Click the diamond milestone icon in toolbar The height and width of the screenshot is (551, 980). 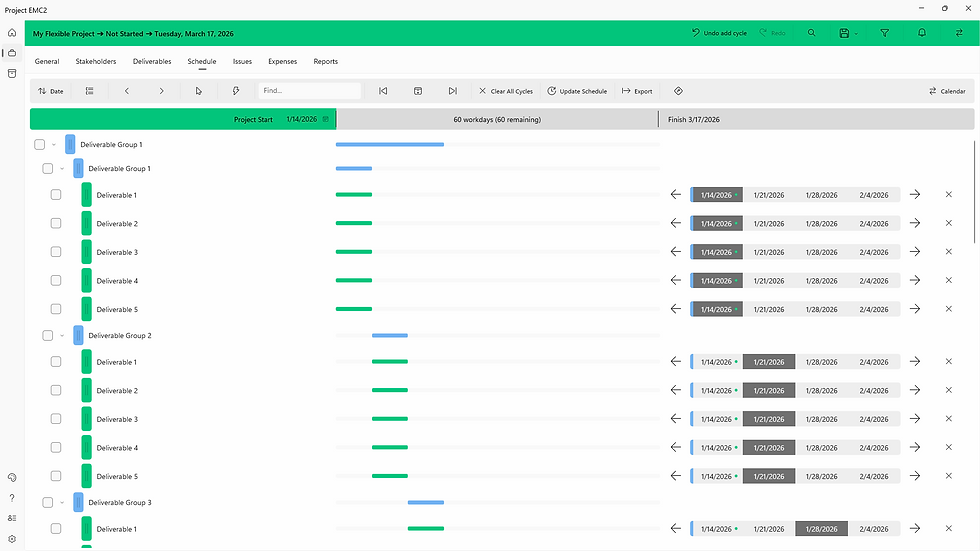coord(678,91)
